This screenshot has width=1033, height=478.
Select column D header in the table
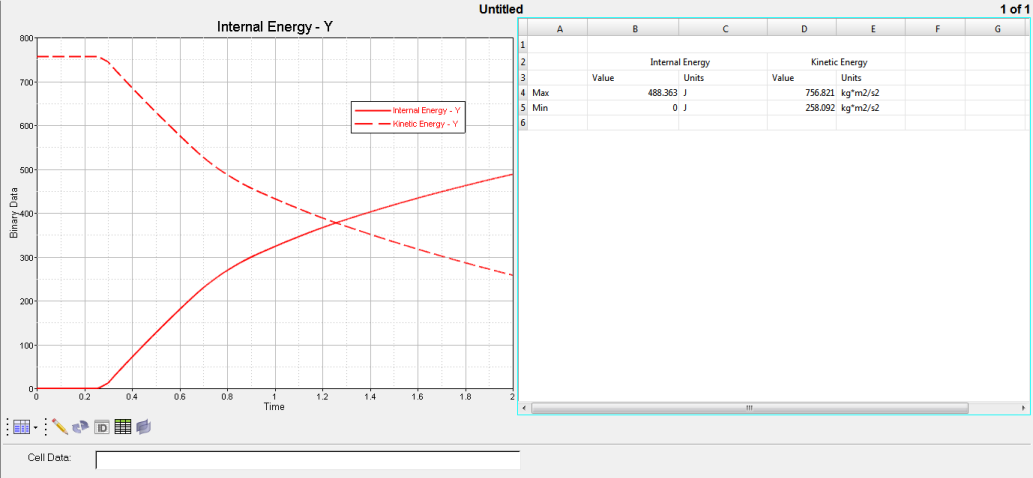[x=802, y=28]
